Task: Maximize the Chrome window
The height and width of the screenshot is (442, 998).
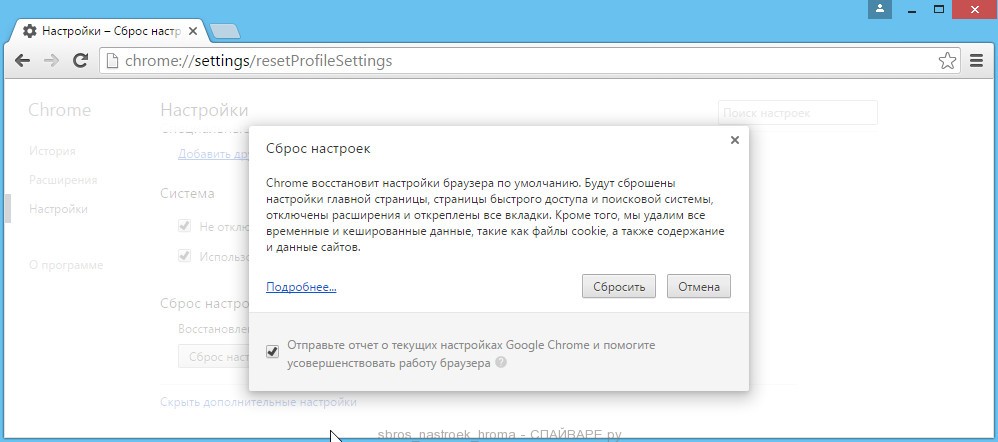Action: click(939, 9)
